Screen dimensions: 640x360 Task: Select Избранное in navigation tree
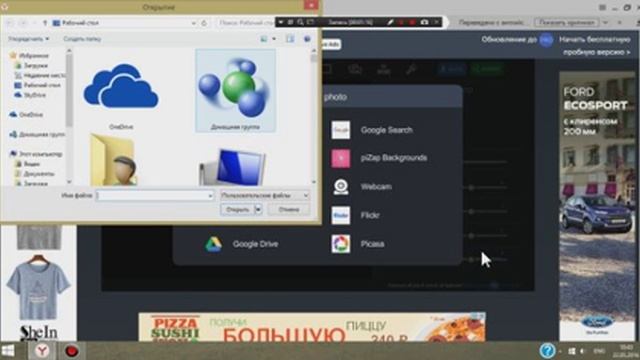[29, 56]
